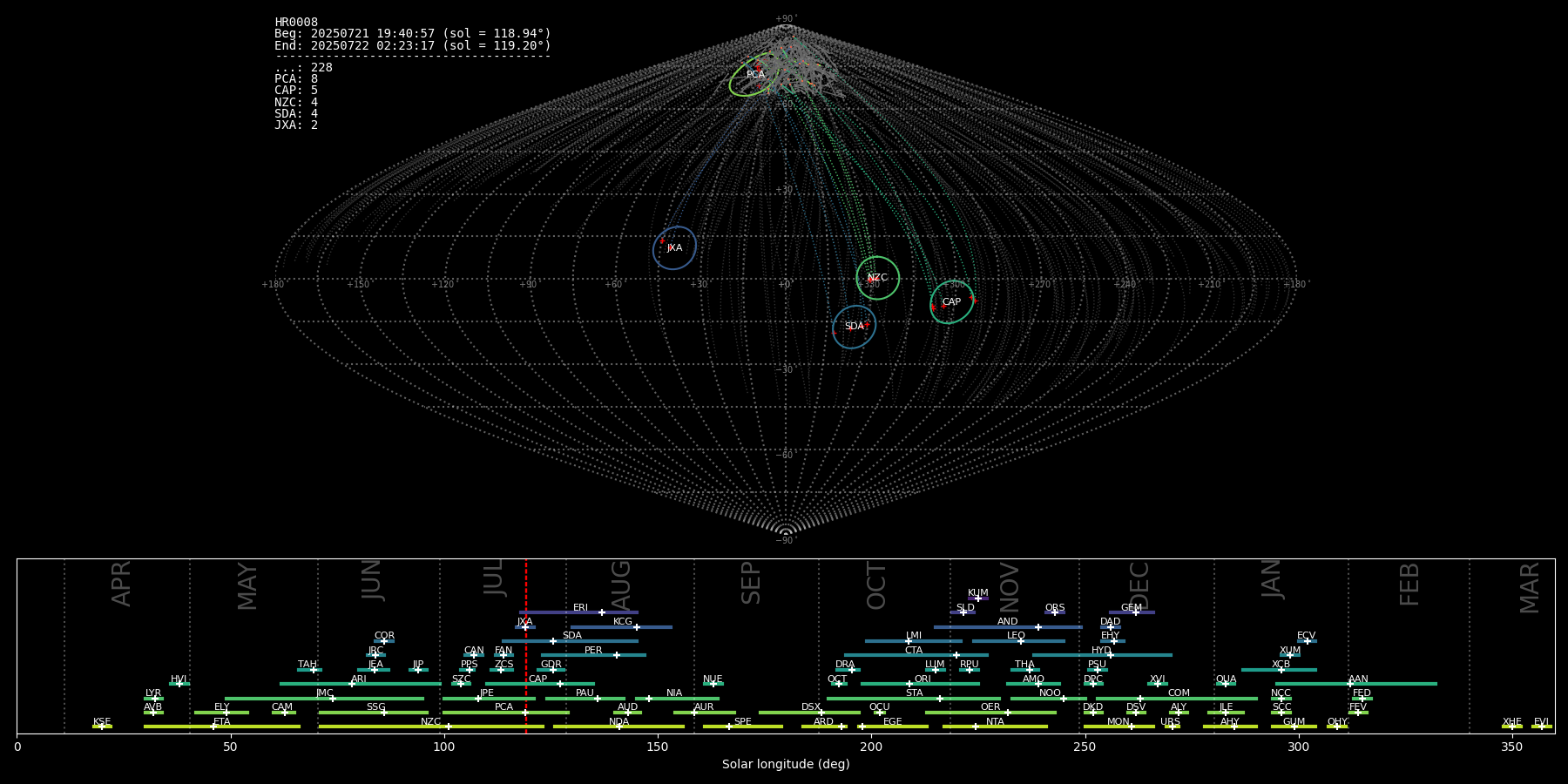Click the KSE shower marker in timeline
Screen dimensions: 1568x784
click(102, 727)
